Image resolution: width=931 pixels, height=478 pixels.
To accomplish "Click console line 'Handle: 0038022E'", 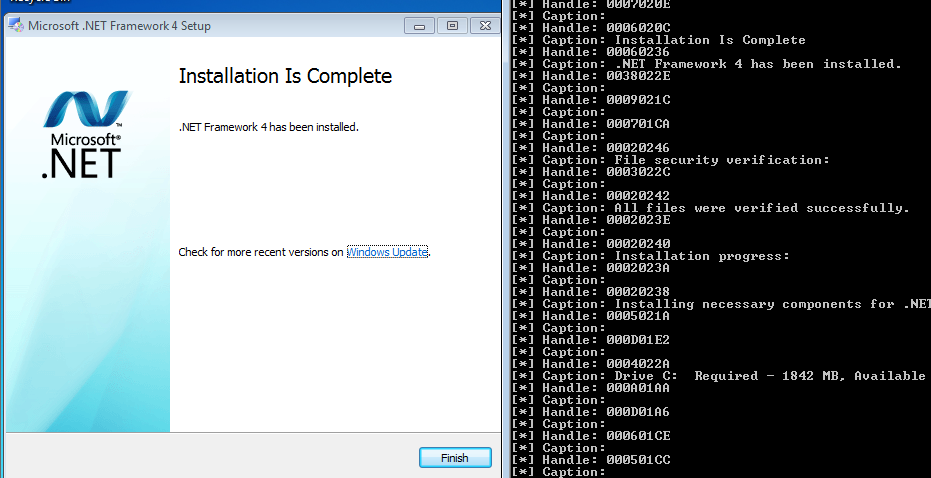I will (x=591, y=76).
